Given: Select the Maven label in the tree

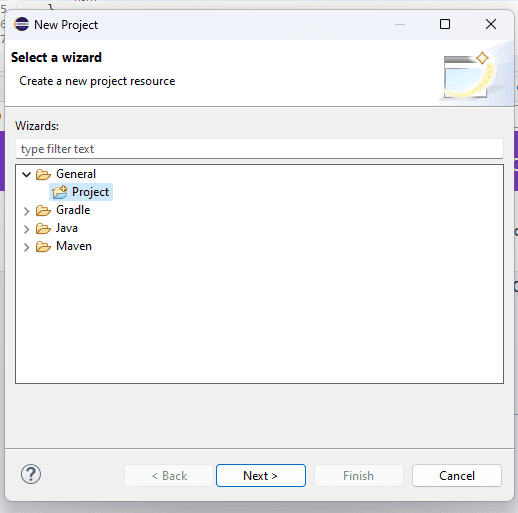Looking at the screenshot, I should (74, 246).
